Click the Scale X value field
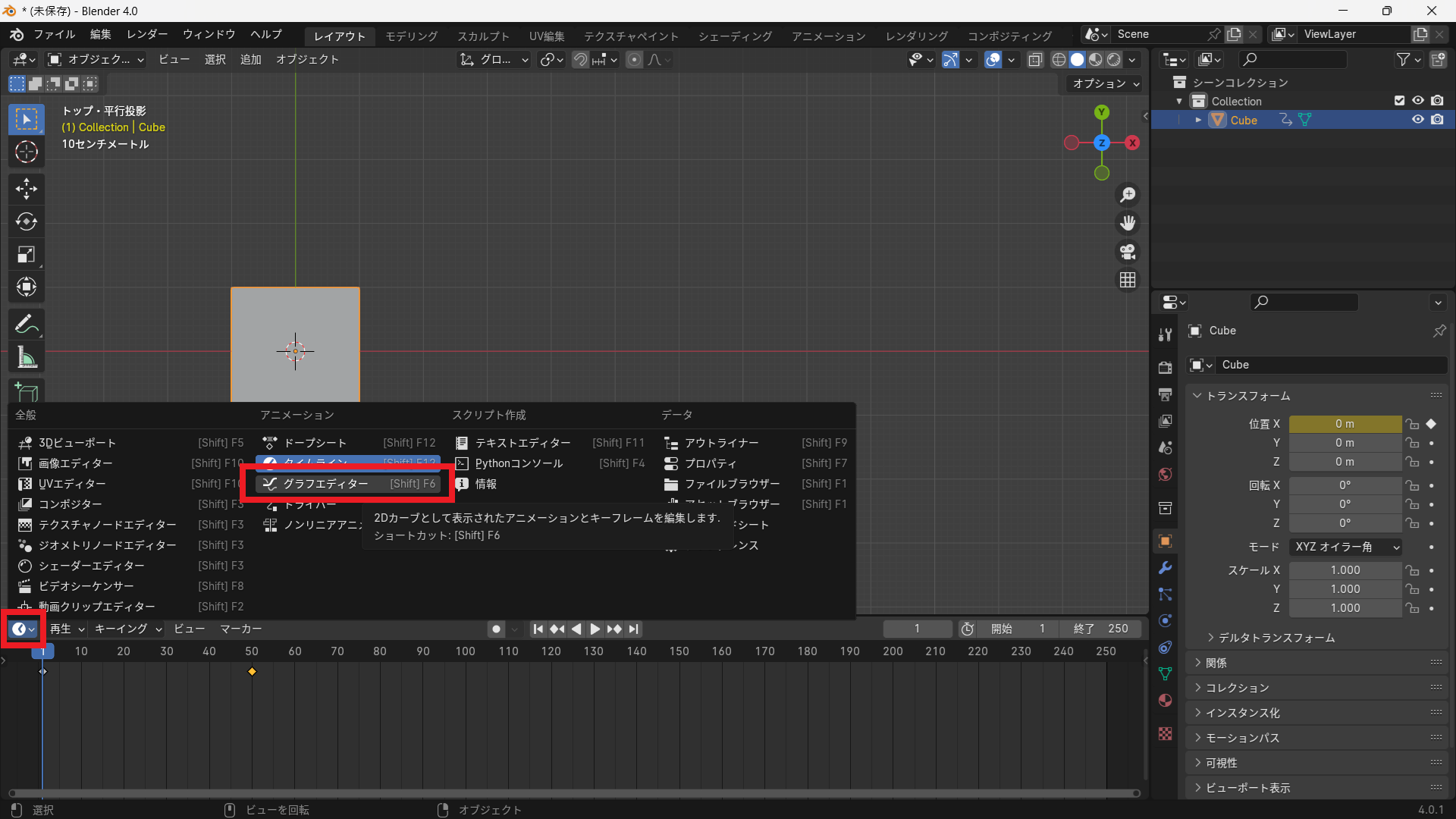The height and width of the screenshot is (819, 1456). pos(1345,570)
